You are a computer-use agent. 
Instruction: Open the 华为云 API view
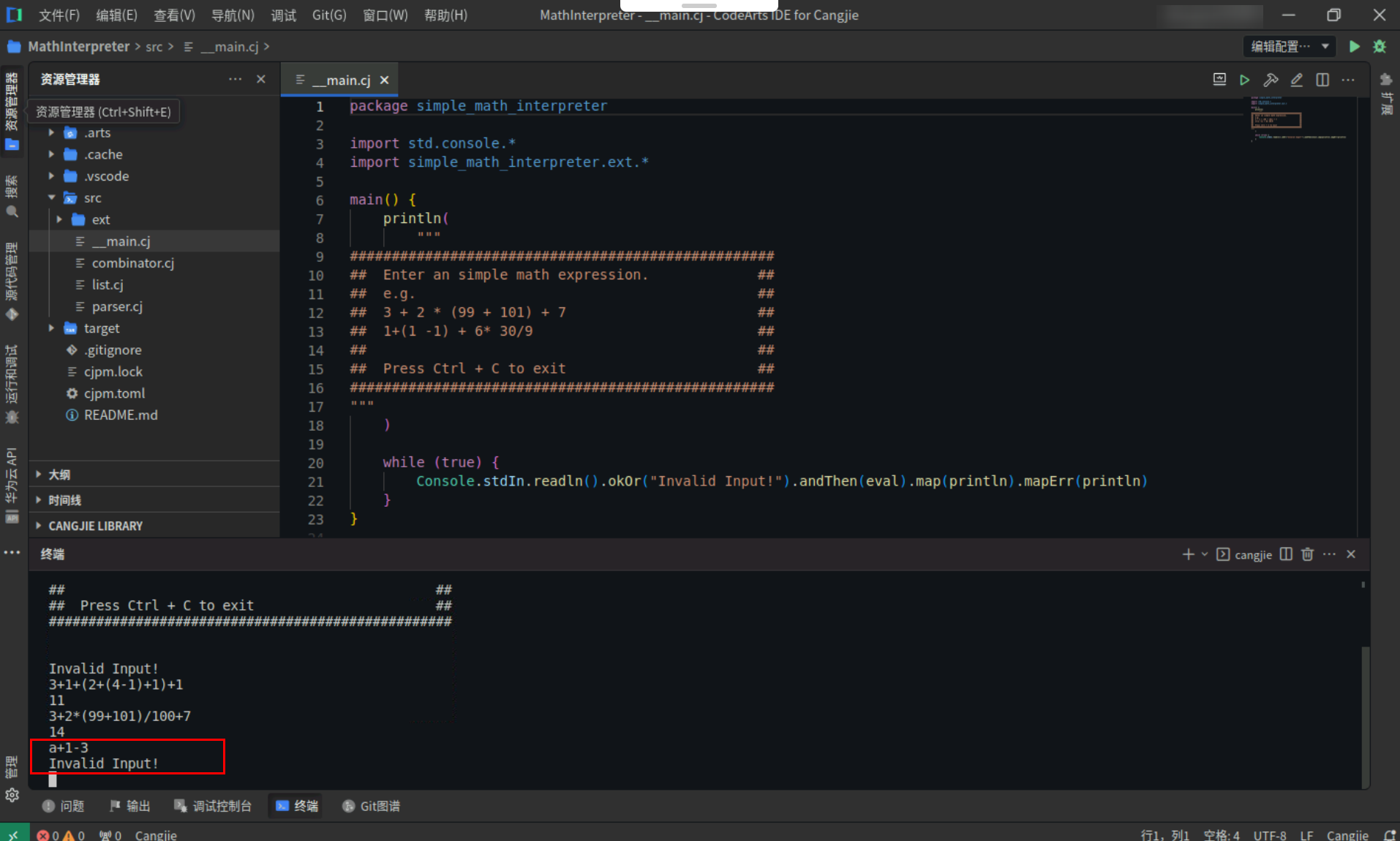[12, 485]
